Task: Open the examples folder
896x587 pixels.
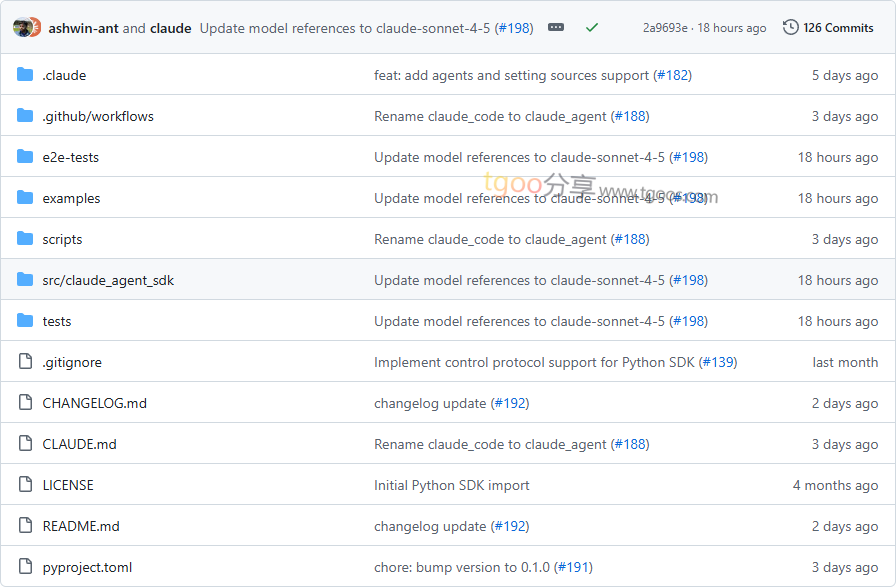Action: 71,198
